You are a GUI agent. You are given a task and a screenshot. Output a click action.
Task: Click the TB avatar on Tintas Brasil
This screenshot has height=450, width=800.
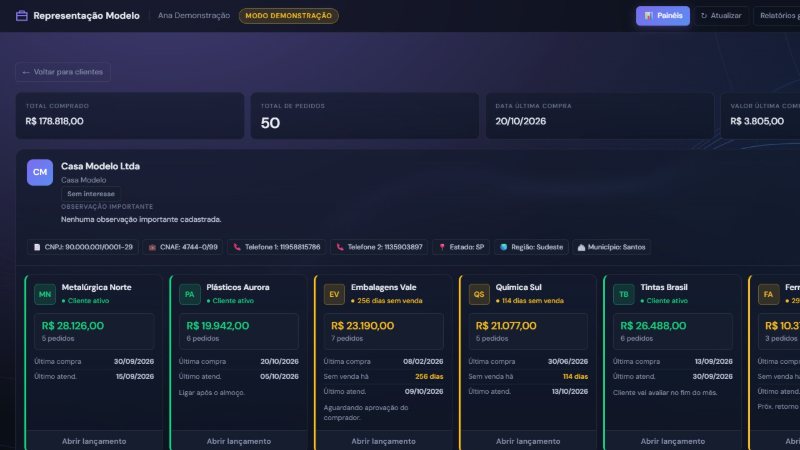click(623, 294)
